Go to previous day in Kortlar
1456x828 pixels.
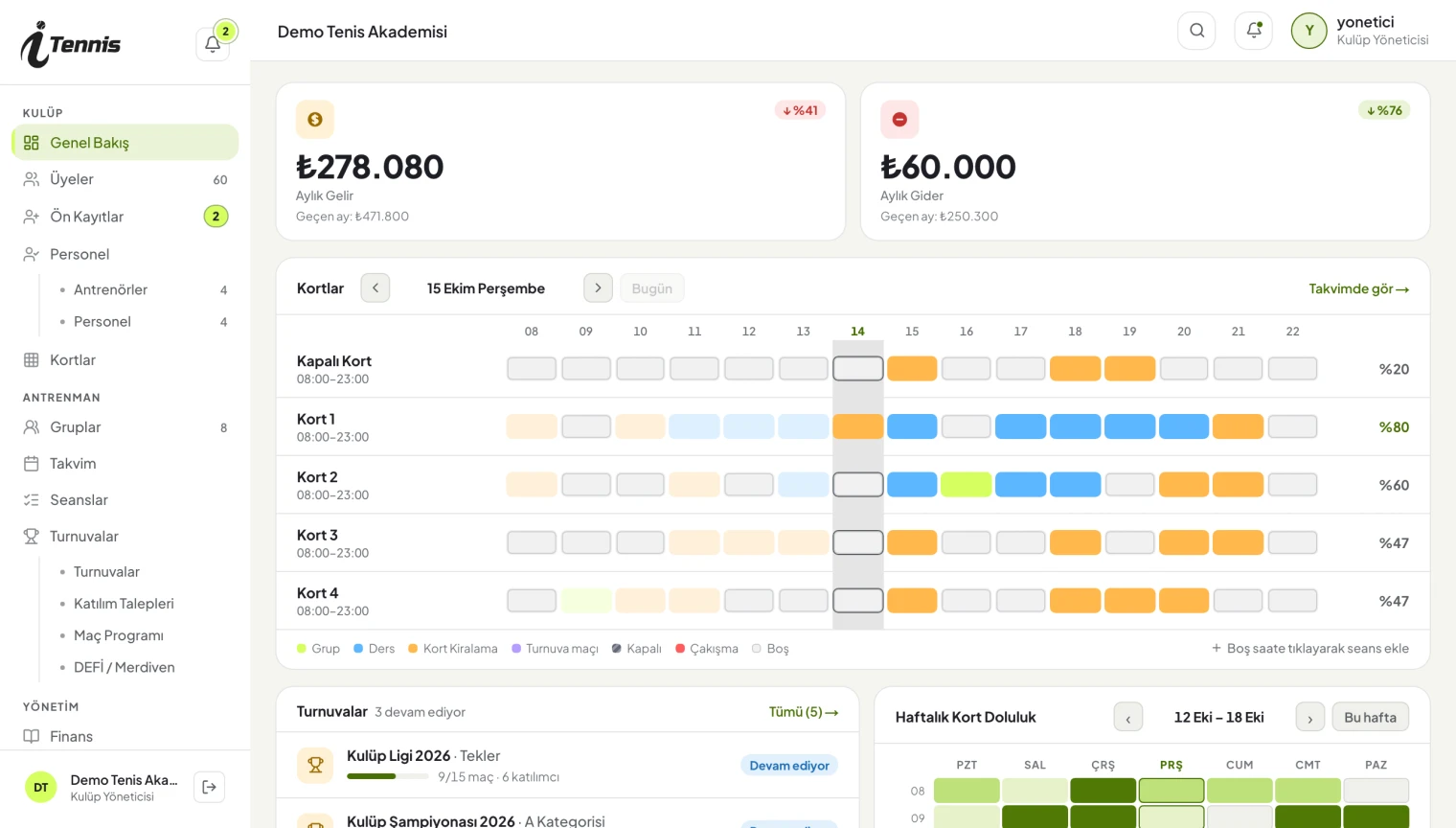tap(375, 287)
